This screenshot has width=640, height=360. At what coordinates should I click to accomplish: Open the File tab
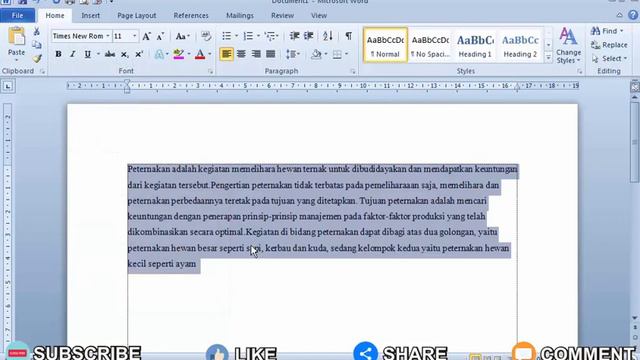point(17,16)
